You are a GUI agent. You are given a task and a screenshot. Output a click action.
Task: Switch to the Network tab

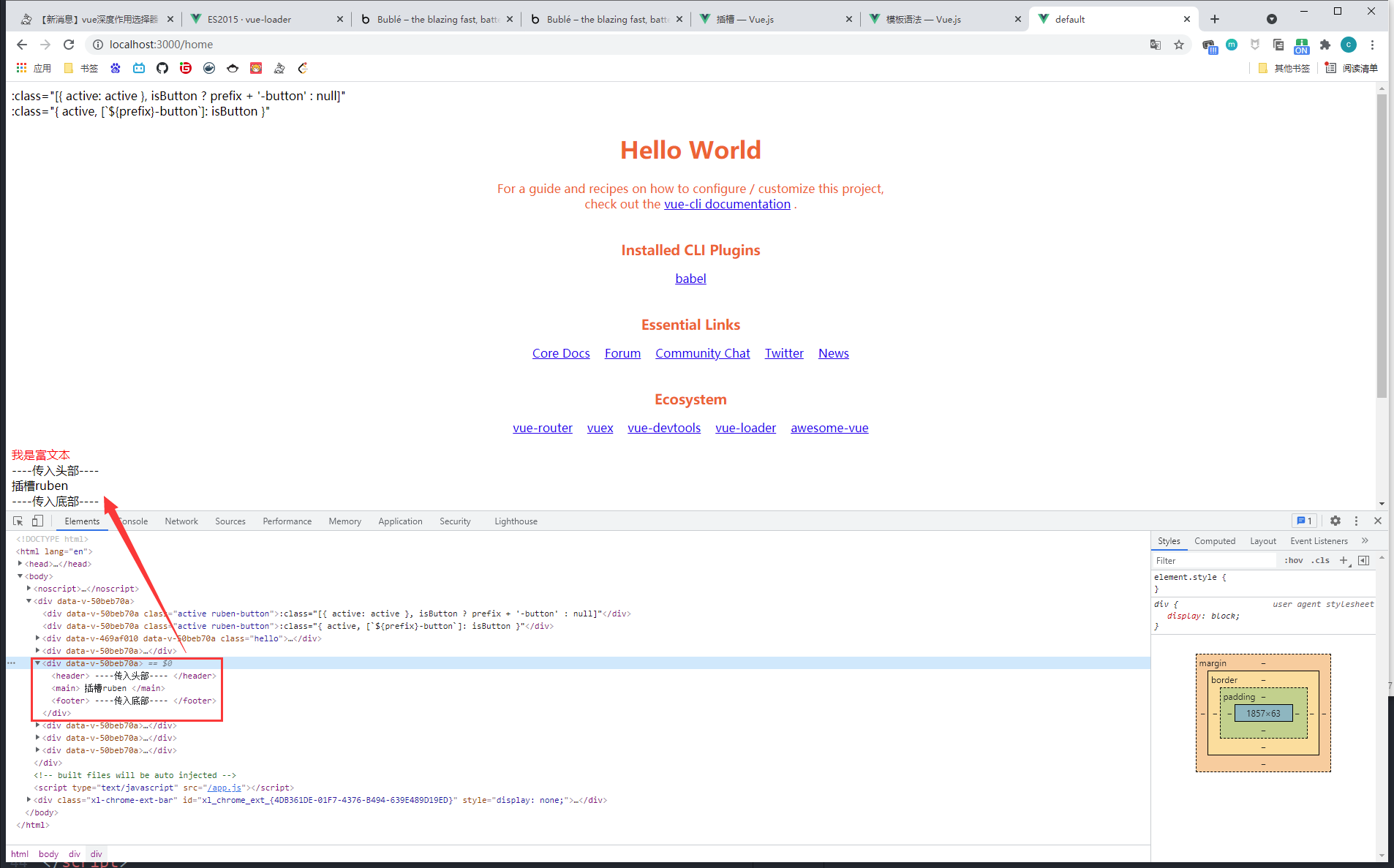pos(181,521)
